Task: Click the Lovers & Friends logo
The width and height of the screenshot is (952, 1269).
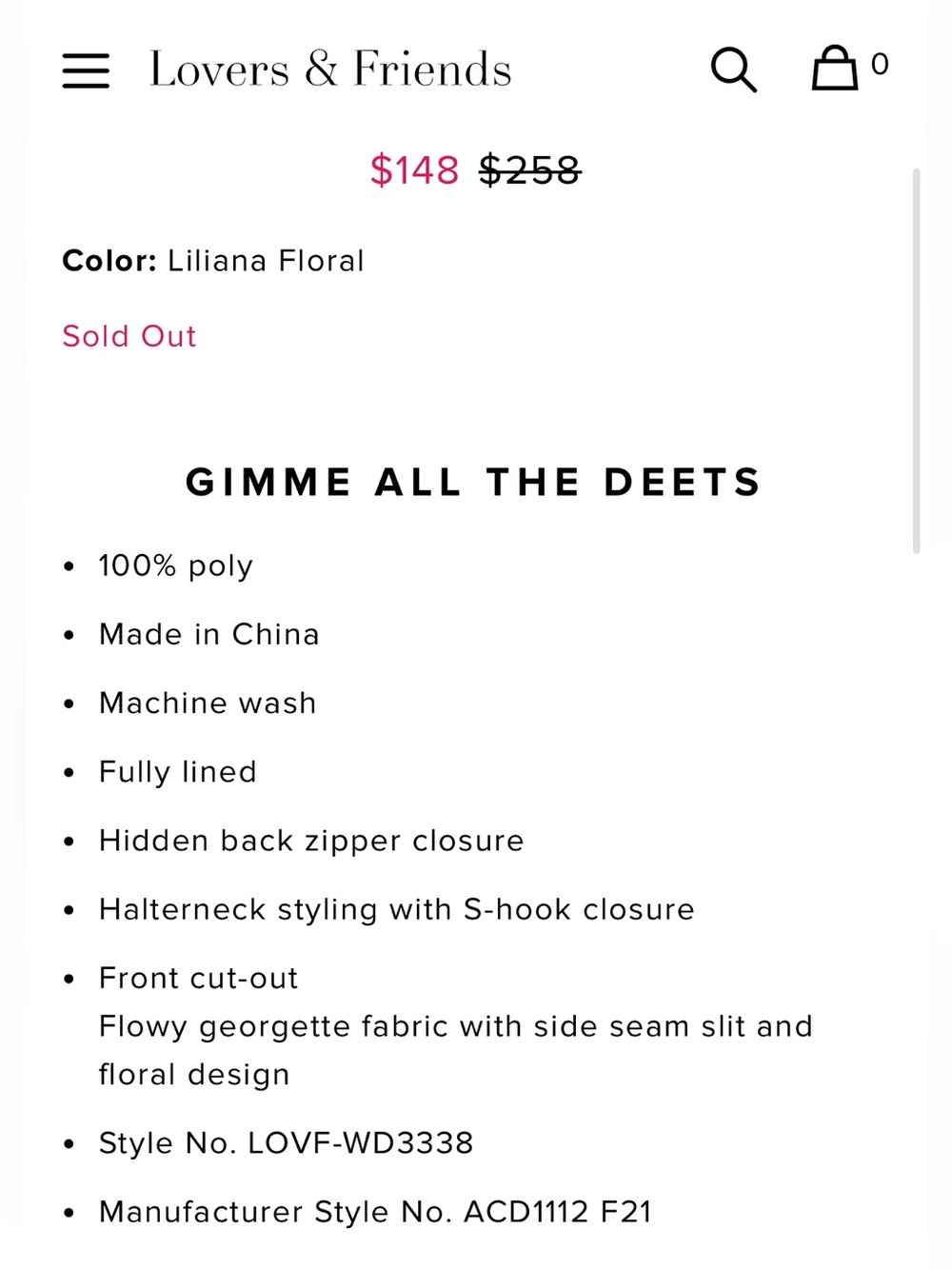Action: 330,69
